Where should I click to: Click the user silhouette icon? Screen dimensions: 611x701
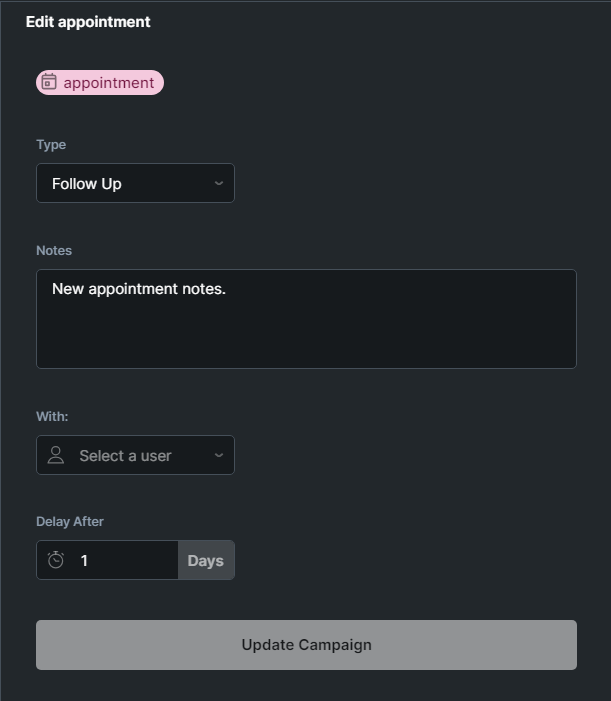coord(57,455)
